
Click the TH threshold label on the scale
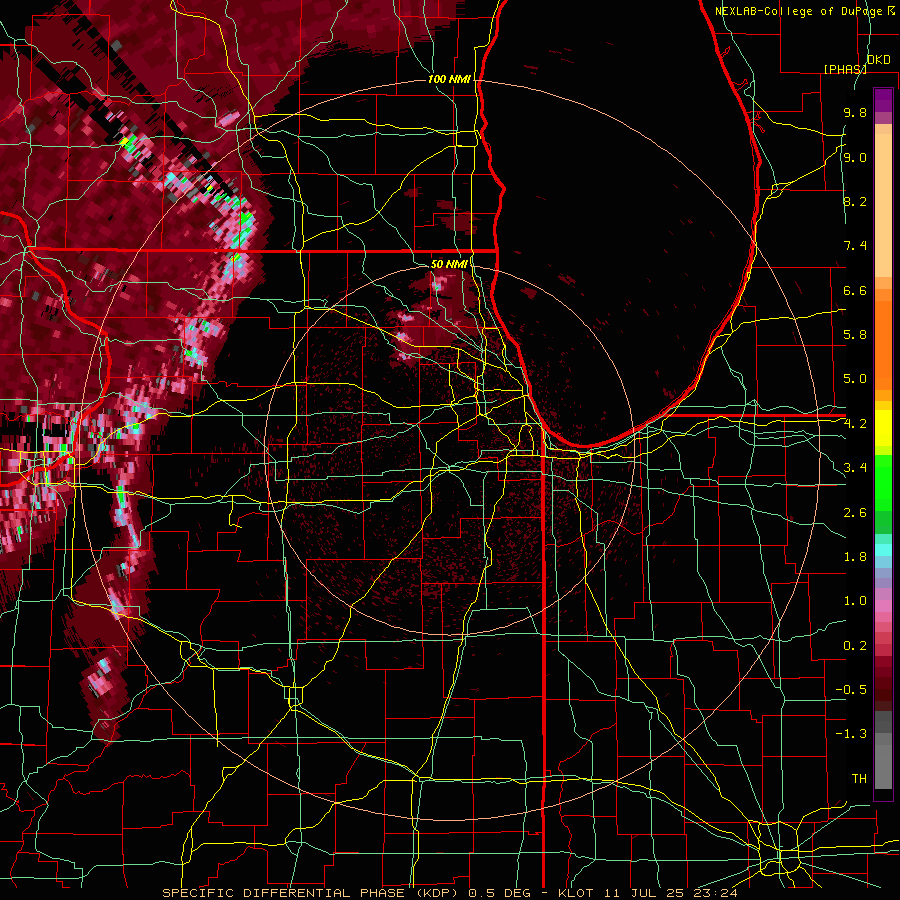coord(859,779)
